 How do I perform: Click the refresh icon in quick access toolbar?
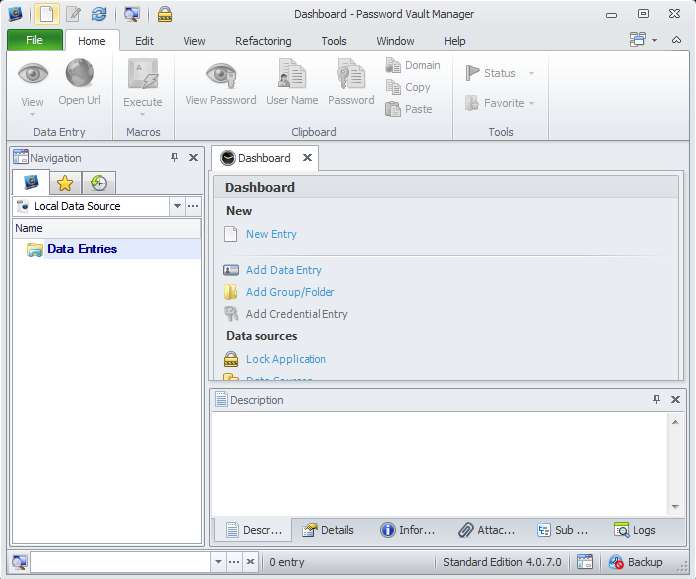[x=99, y=14]
